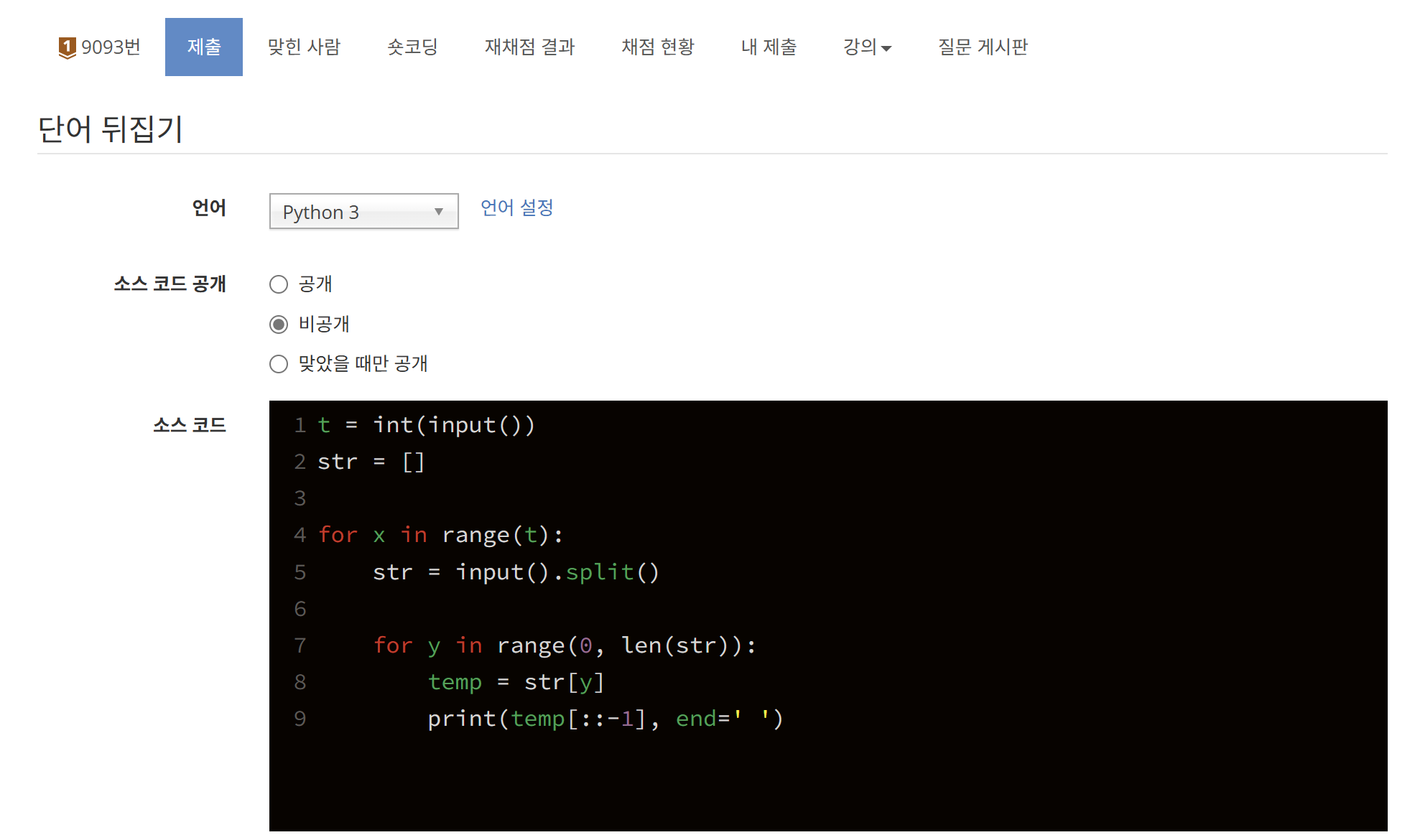Screen dimensions: 1415x840
Task: Click line number 4 in editor gutter
Action: pos(300,536)
